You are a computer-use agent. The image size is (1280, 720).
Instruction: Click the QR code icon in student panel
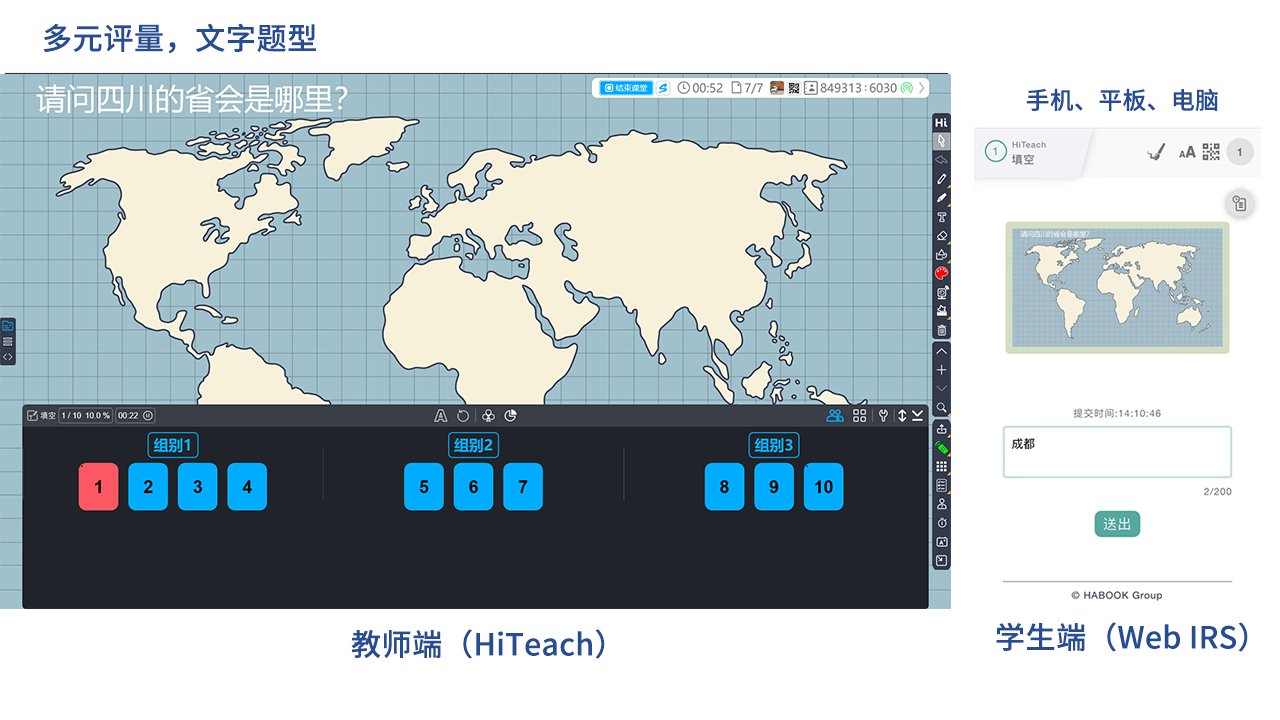point(1211,152)
